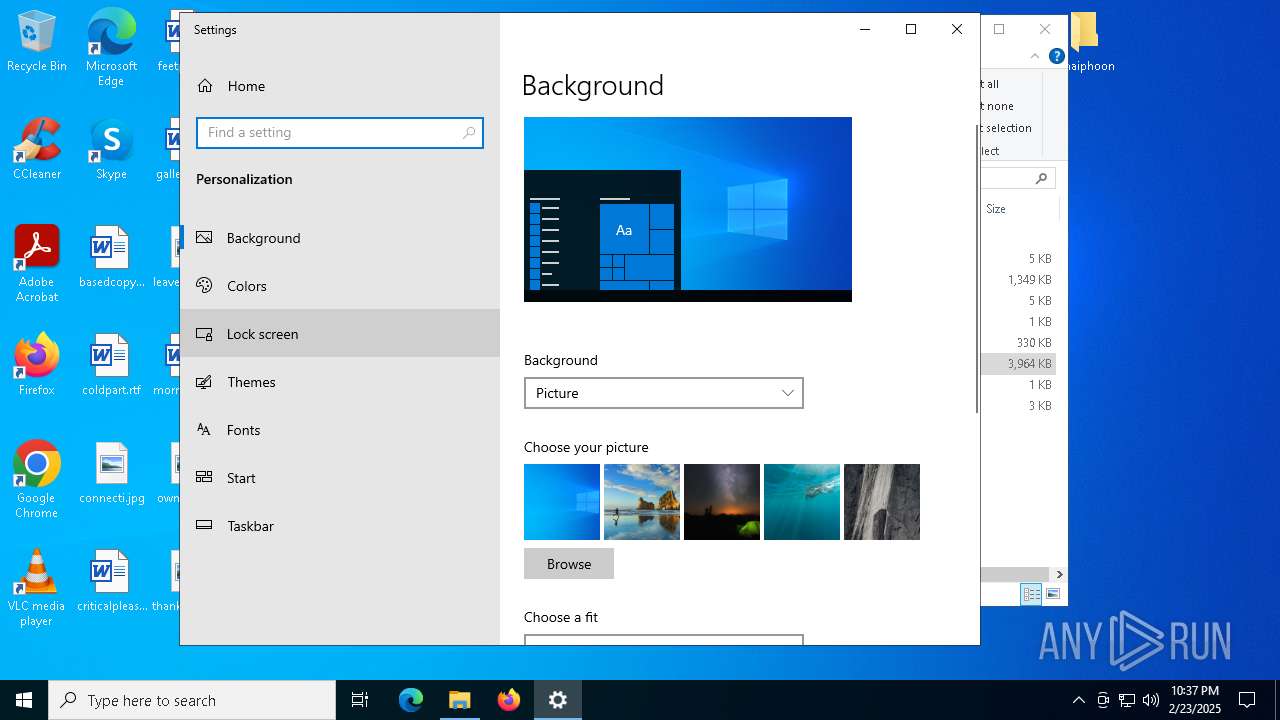Viewport: 1280px width, 720px height.
Task: Open Task View on the taskbar
Action: tap(360, 700)
